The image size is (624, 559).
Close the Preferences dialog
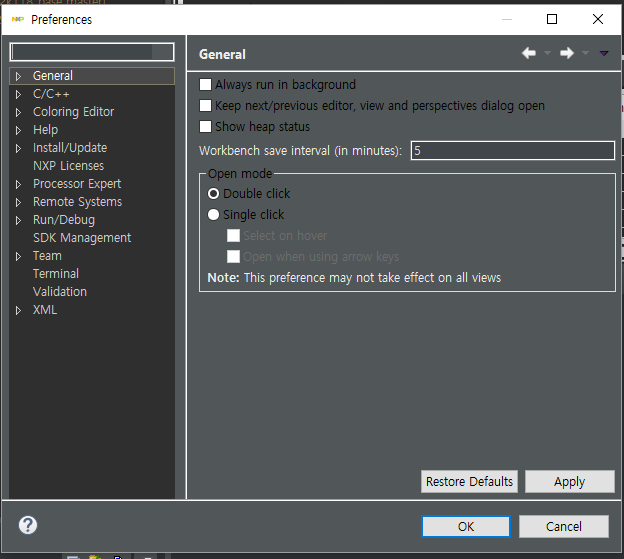pyautogui.click(x=598, y=19)
